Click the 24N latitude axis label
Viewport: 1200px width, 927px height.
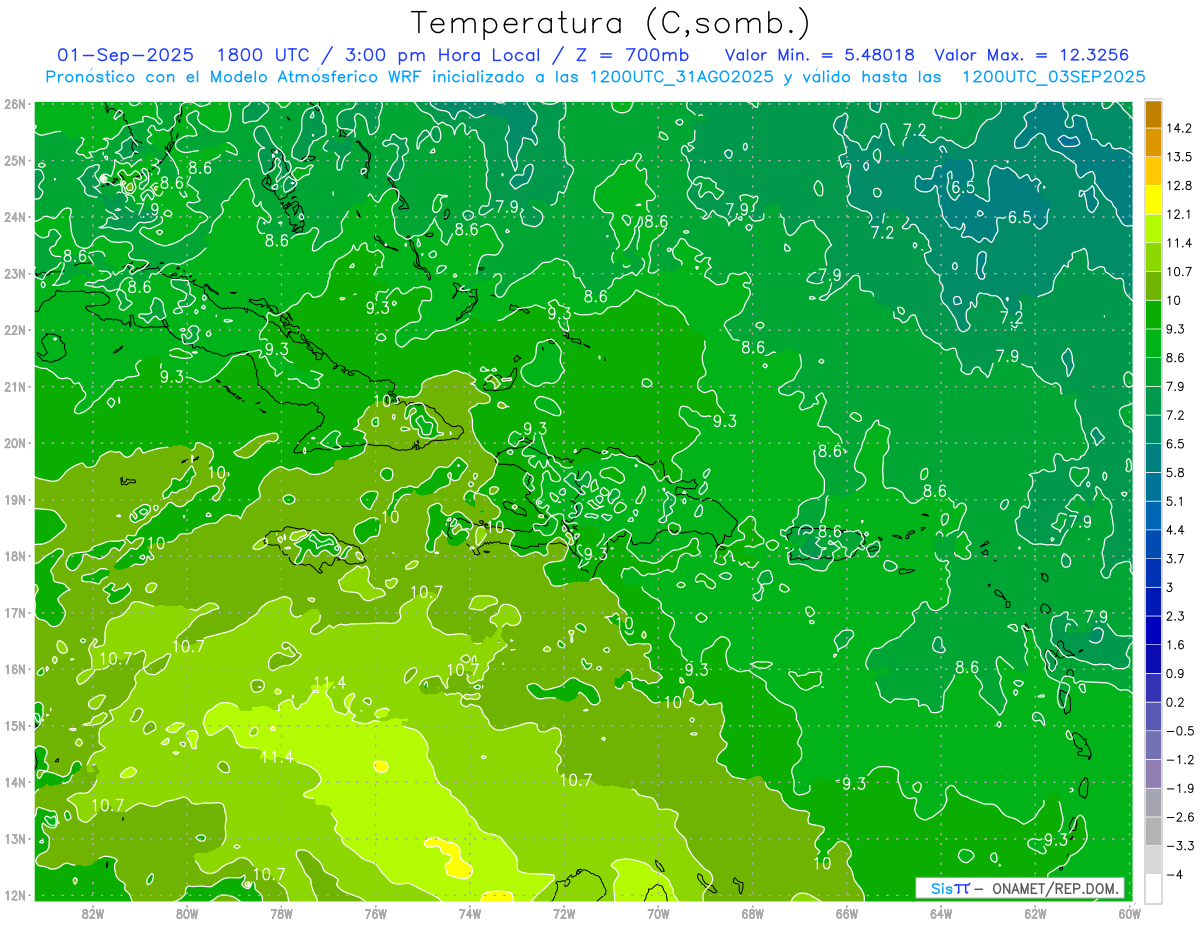tap(15, 217)
